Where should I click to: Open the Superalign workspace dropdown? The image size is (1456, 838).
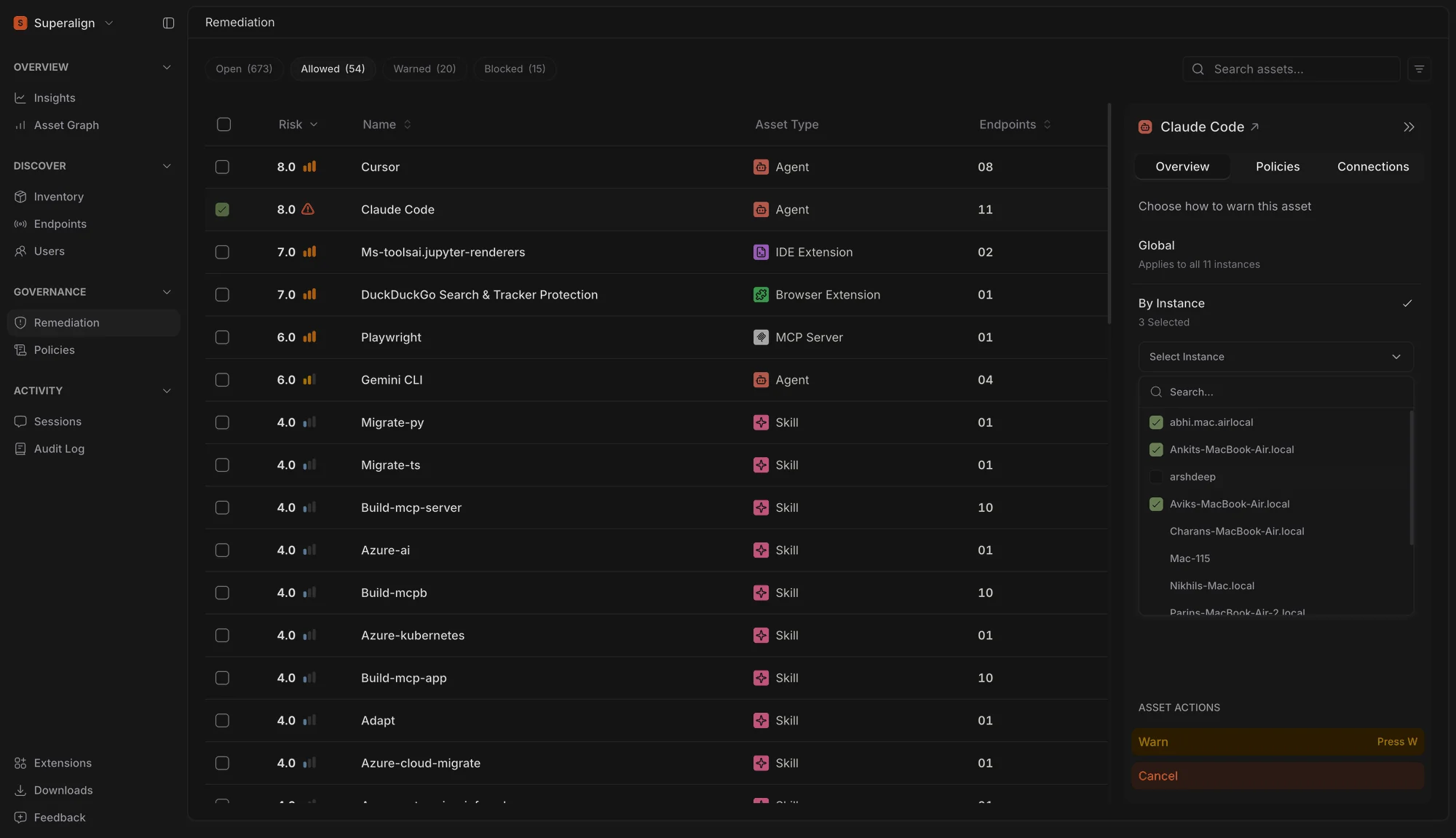(64, 23)
